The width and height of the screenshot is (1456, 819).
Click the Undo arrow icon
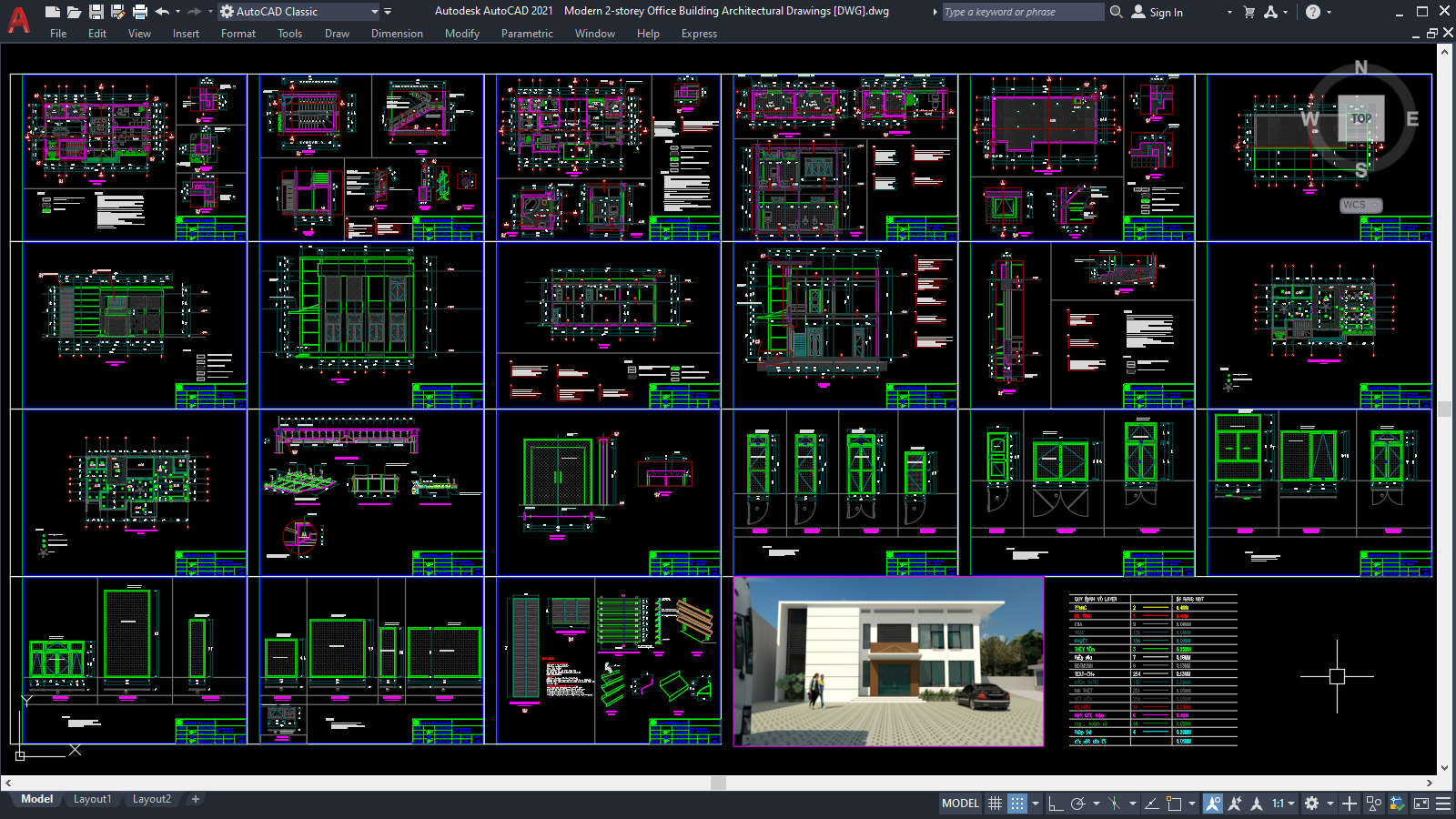click(162, 12)
